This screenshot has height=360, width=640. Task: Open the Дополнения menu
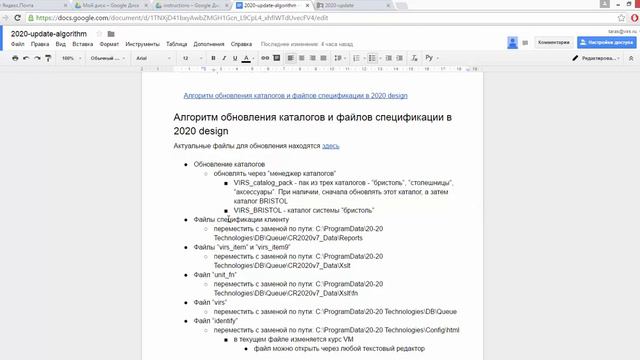tap(209, 44)
